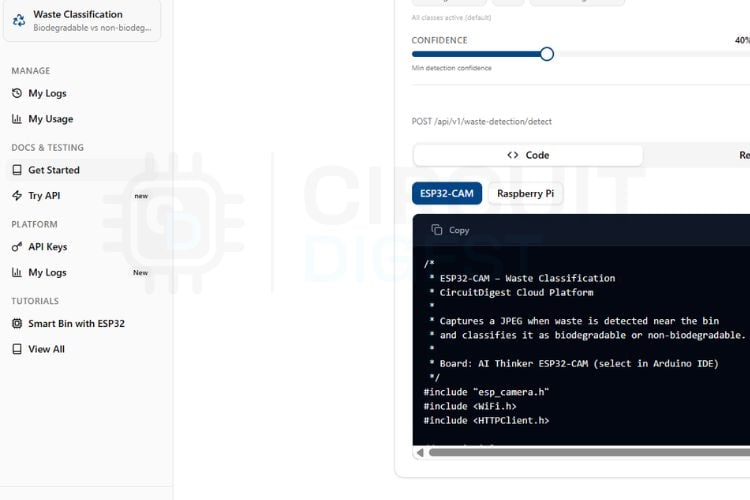
Task: Click the book icon beside View All
Action: [x=17, y=349]
